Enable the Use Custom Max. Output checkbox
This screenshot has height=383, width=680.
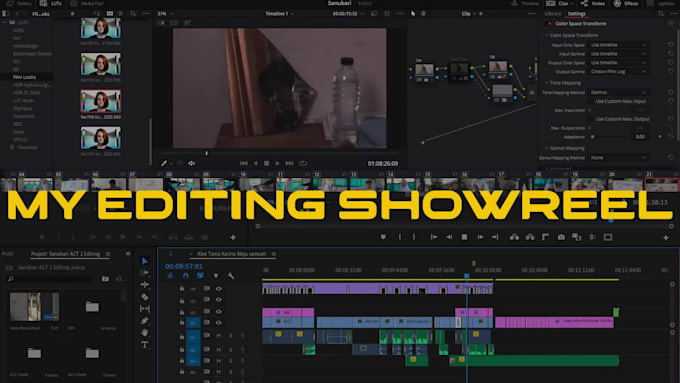point(591,119)
